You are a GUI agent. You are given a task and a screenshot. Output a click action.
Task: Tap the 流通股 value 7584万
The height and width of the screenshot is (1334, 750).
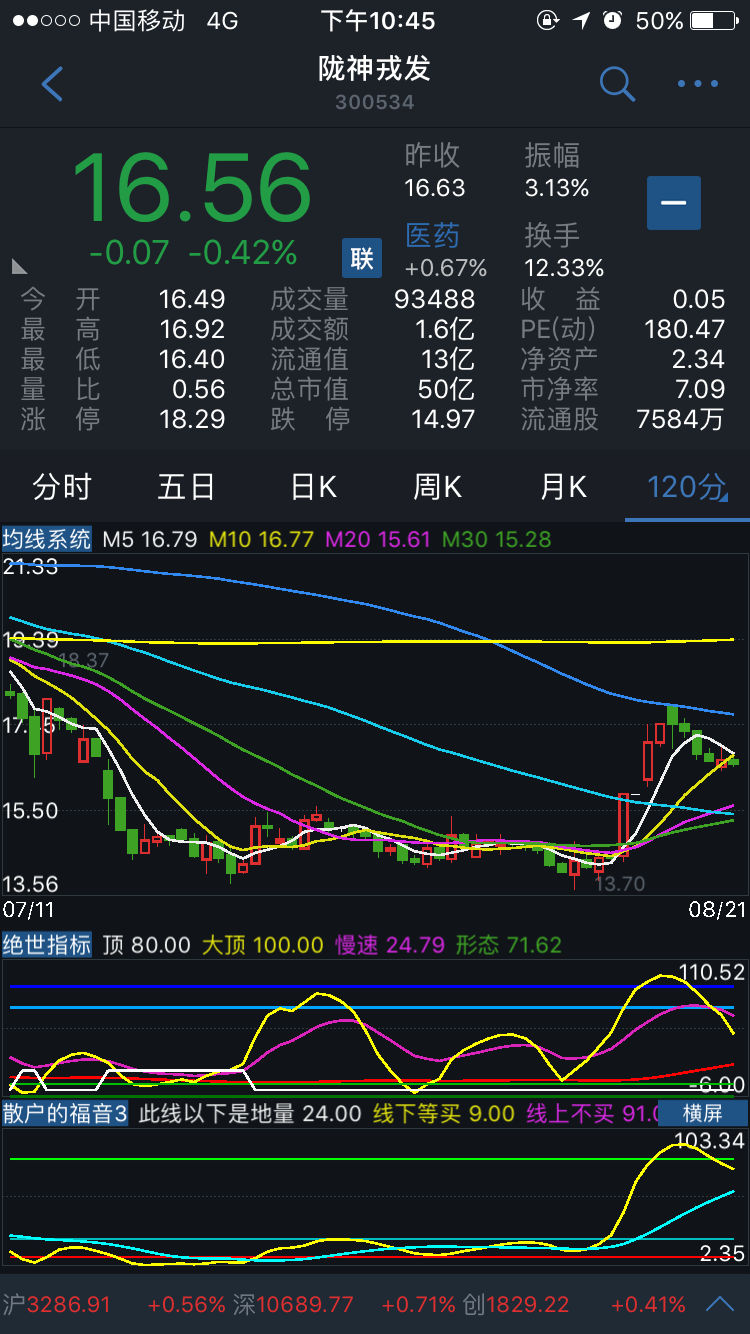(x=680, y=419)
